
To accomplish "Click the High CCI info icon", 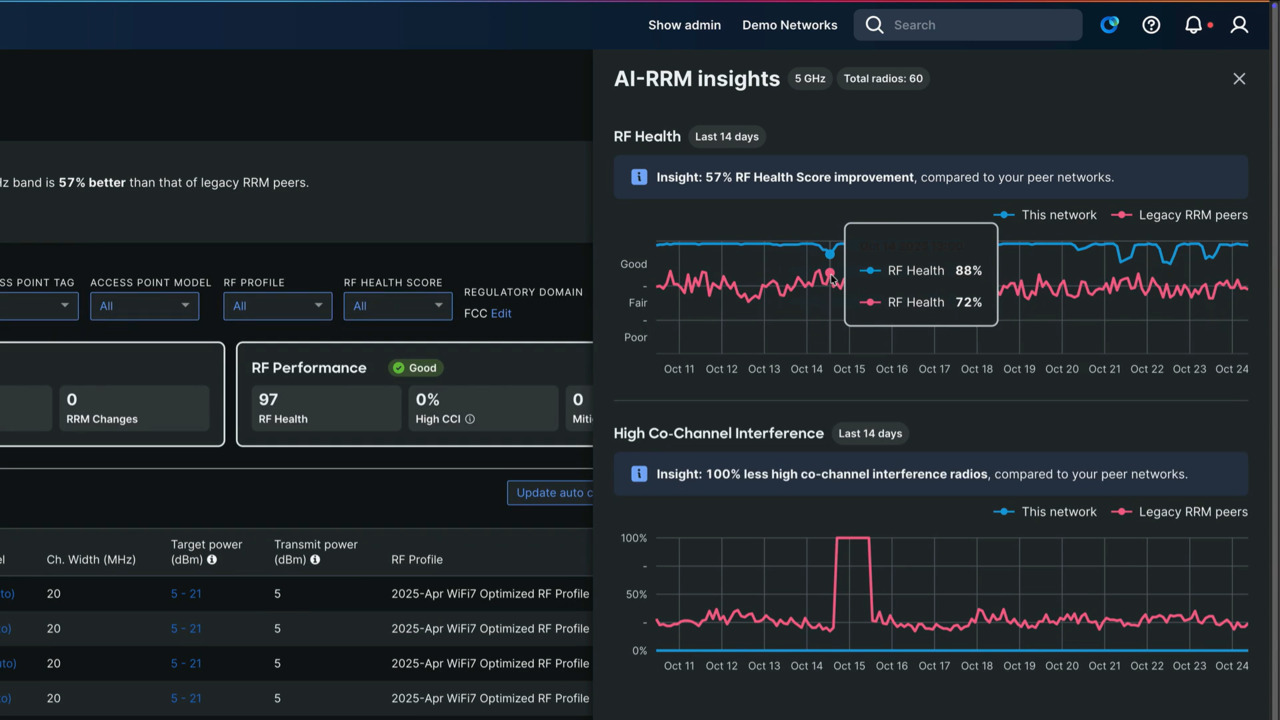I will click(470, 419).
